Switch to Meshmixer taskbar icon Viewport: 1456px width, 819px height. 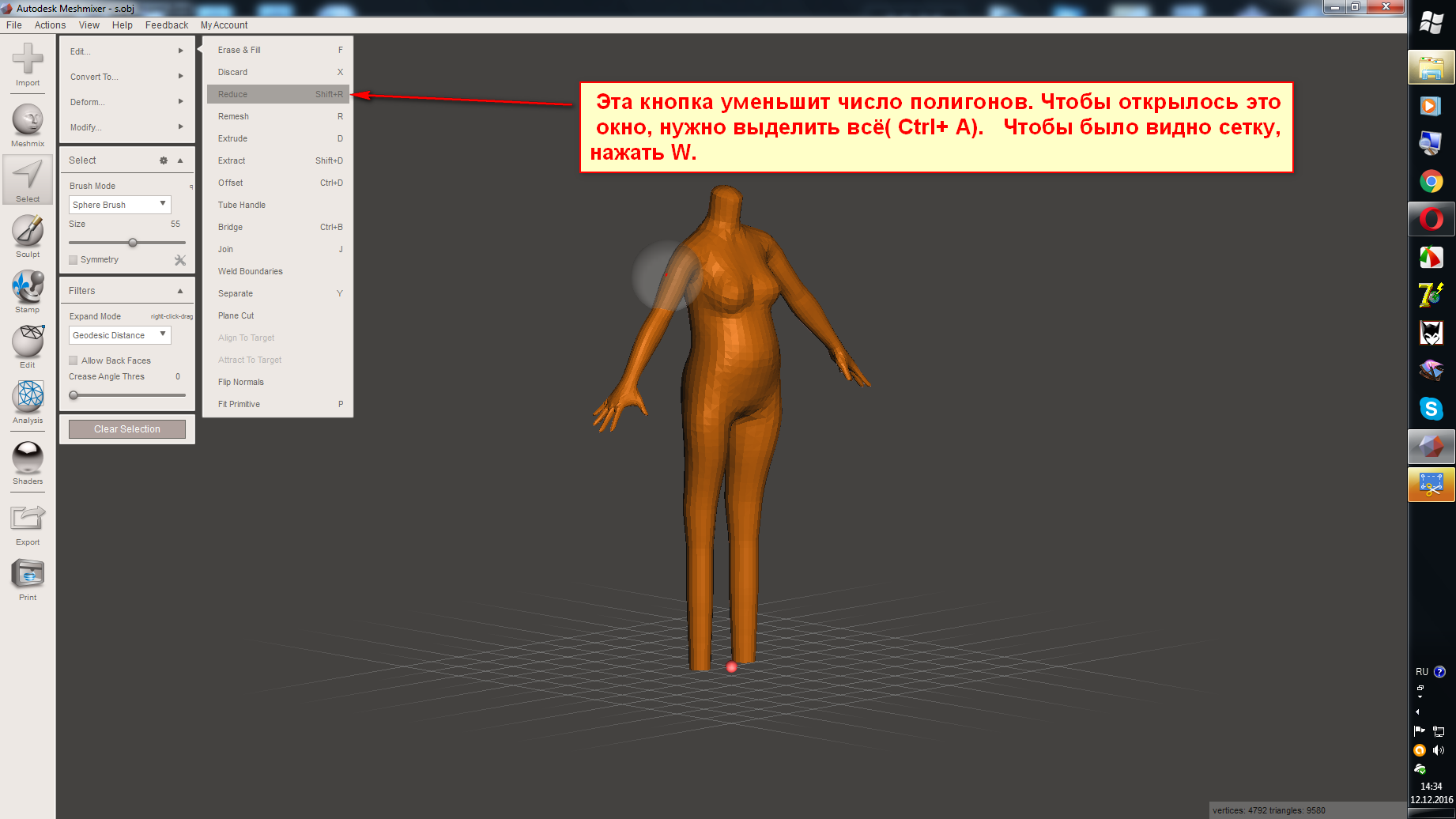tap(1431, 447)
